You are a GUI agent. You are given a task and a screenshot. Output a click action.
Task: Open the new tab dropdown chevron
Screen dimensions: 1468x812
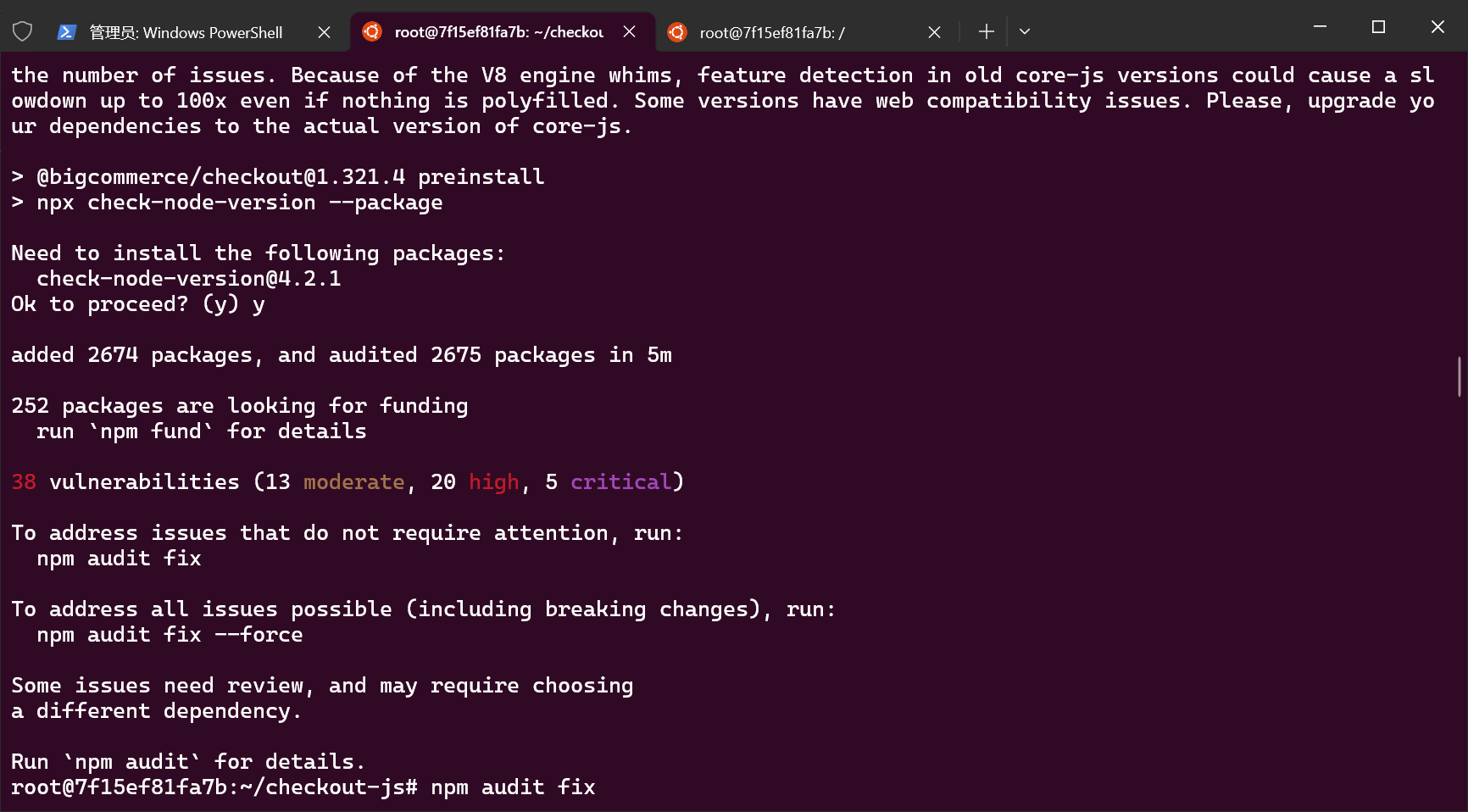click(1025, 31)
